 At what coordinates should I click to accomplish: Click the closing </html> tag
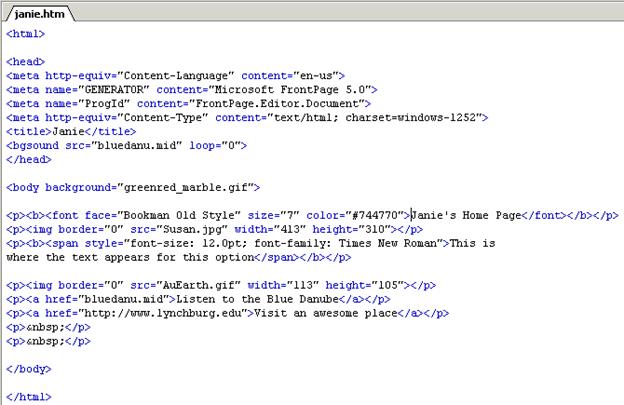(29, 397)
